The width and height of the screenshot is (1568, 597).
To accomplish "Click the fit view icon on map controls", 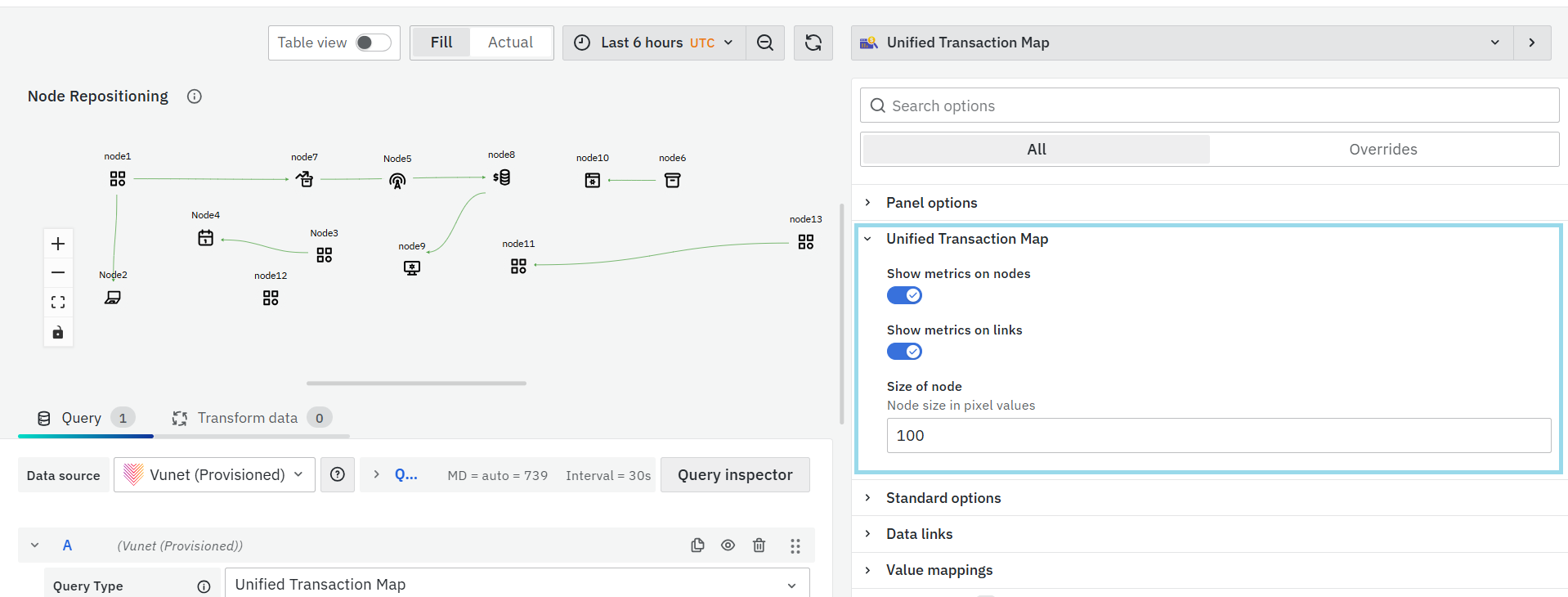I will tap(58, 303).
